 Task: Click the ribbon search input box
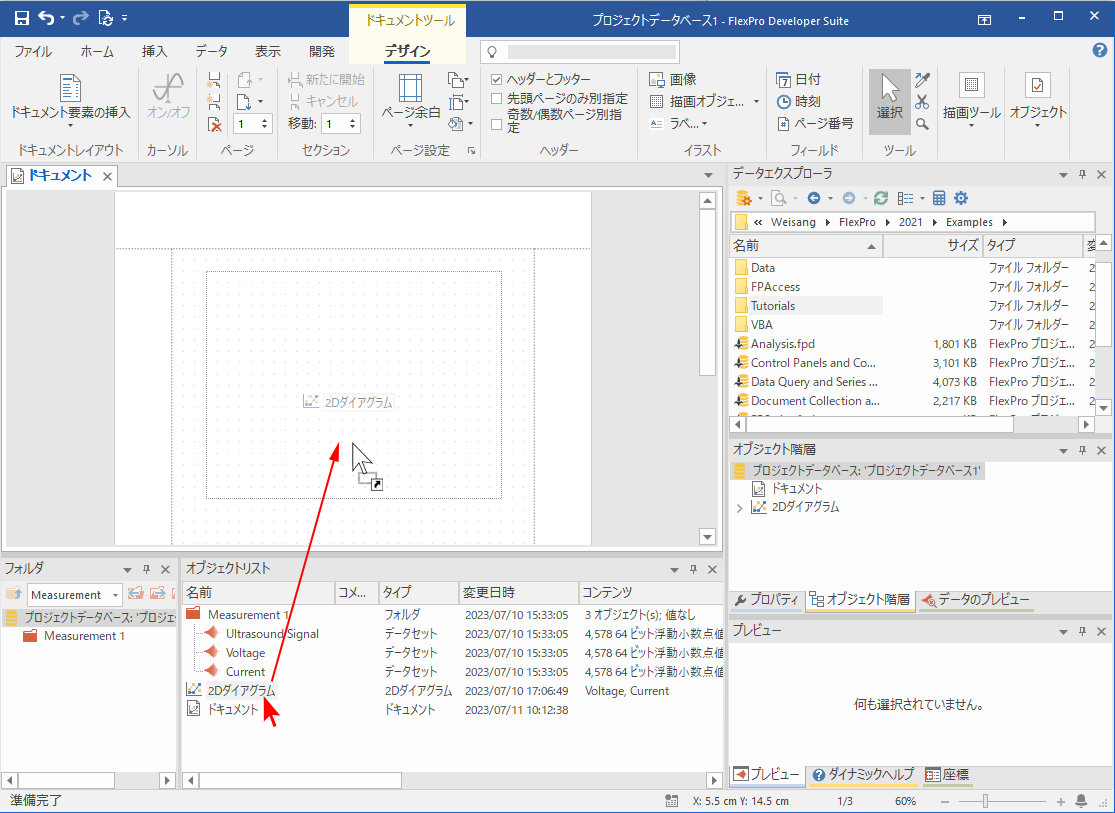point(592,52)
